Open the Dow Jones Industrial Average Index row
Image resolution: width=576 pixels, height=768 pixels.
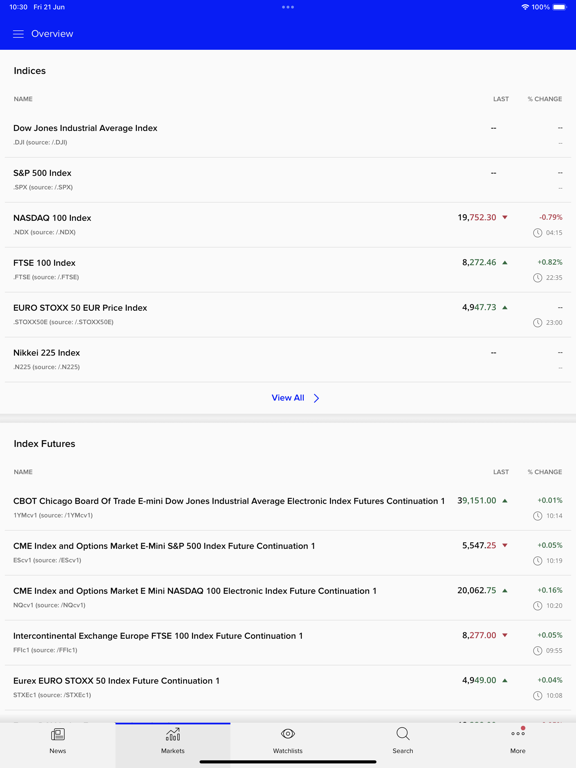tap(288, 135)
